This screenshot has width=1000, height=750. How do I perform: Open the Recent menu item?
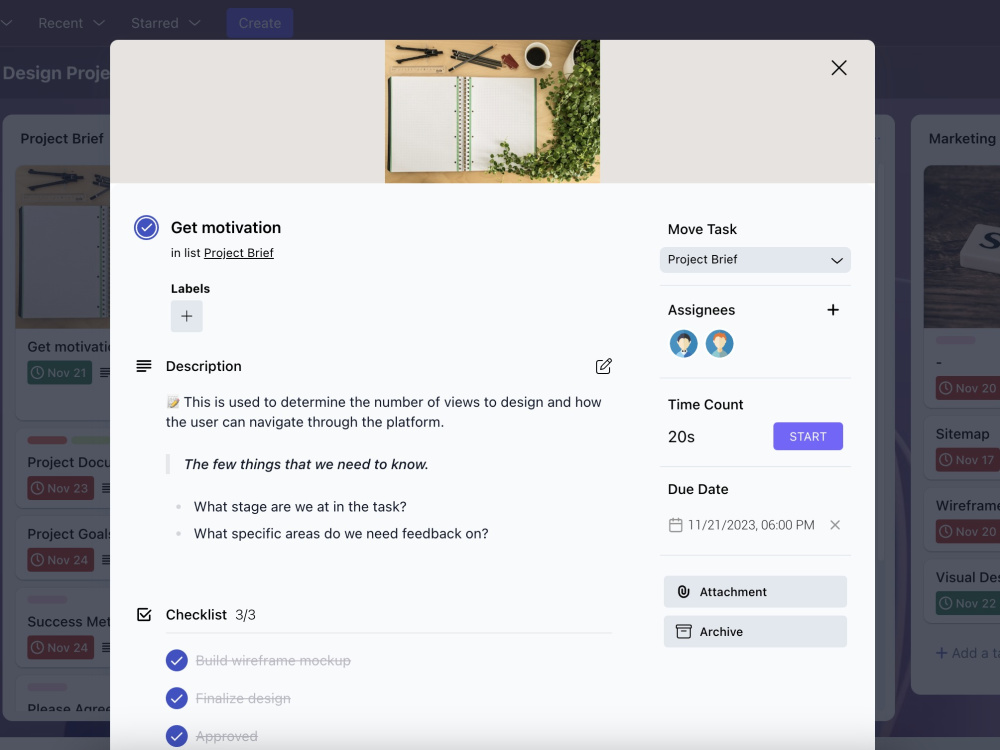(60, 22)
